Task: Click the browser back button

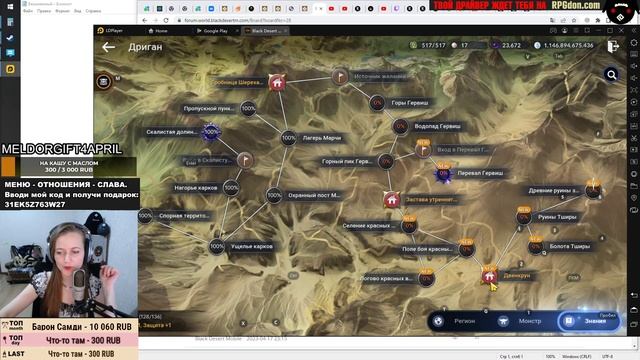Action: point(144,20)
